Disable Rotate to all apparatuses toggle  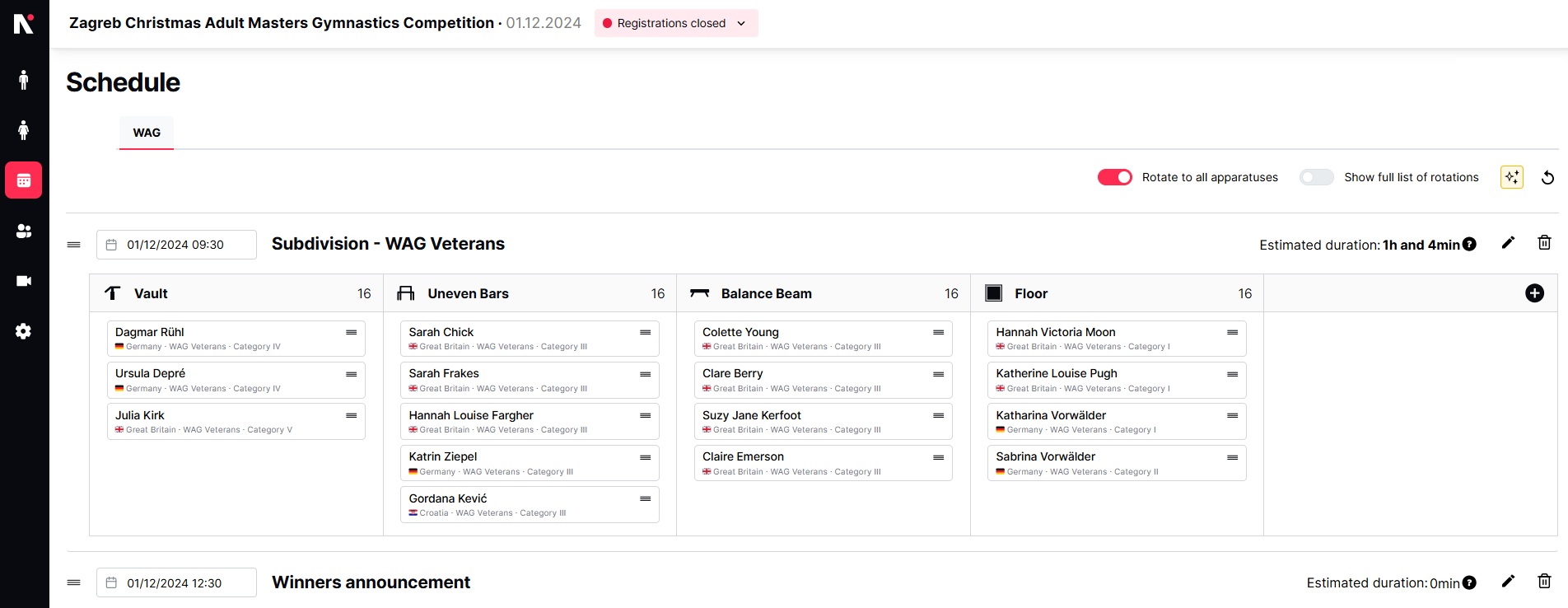tap(1114, 177)
